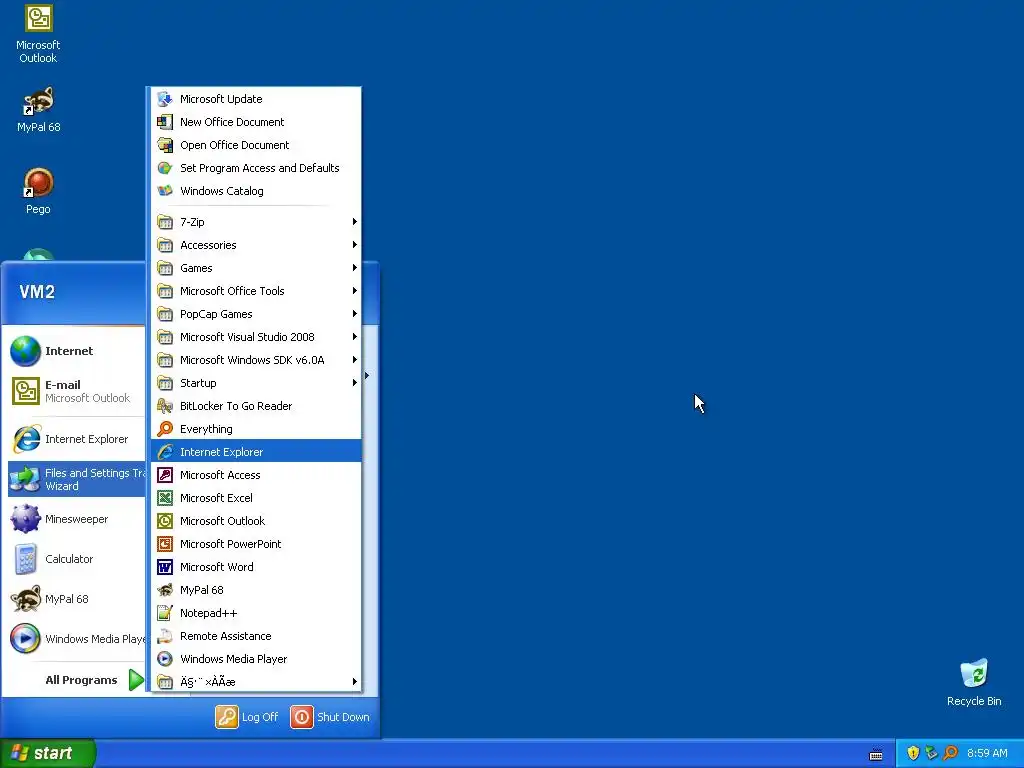The height and width of the screenshot is (768, 1024).
Task: Open Microsoft Update from the programs list
Action: pos(256,99)
